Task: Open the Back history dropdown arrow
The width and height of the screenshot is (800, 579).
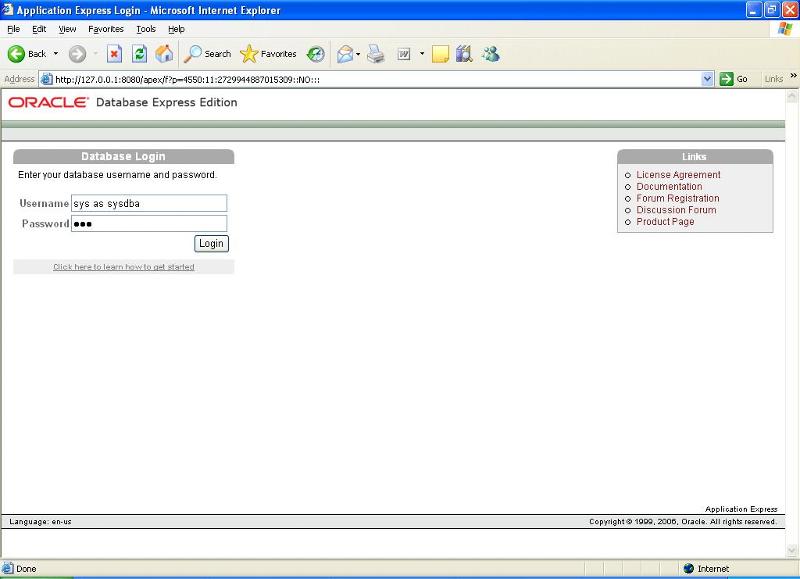Action: (56, 54)
